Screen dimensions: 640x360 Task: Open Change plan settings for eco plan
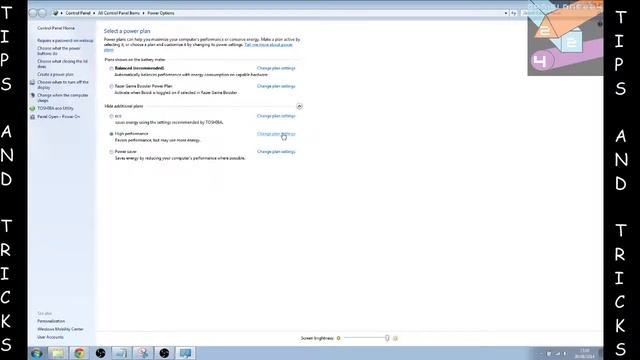(x=276, y=116)
